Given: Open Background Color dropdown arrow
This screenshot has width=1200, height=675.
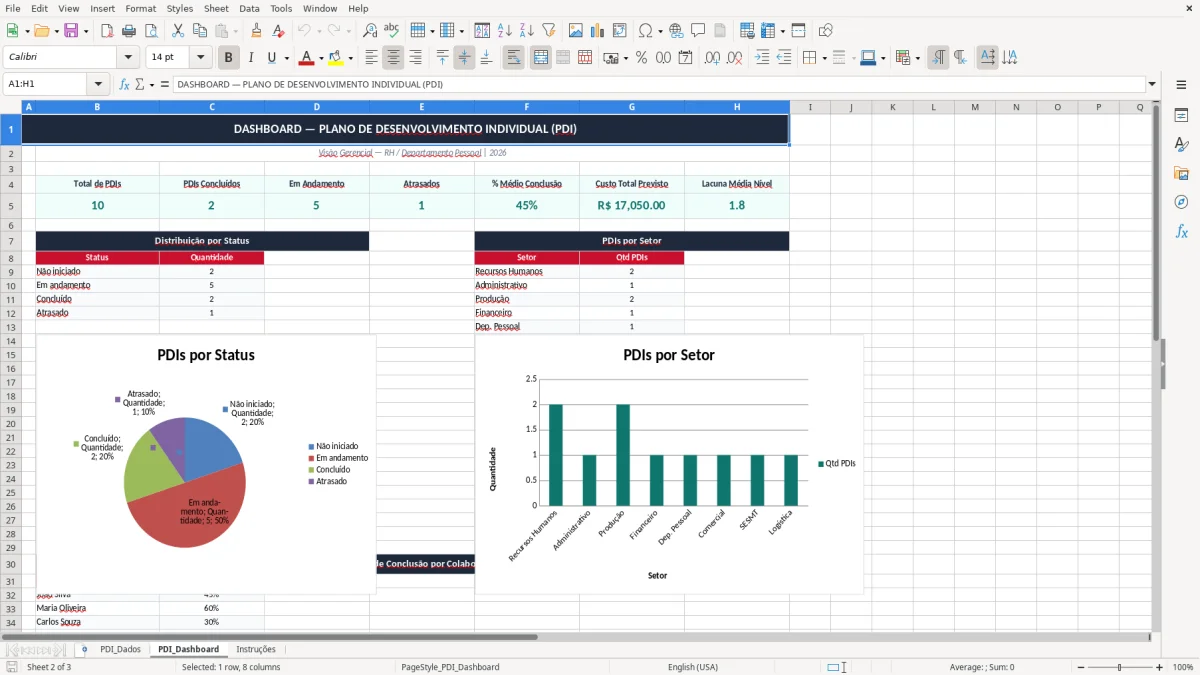Looking at the screenshot, I should pos(350,58).
